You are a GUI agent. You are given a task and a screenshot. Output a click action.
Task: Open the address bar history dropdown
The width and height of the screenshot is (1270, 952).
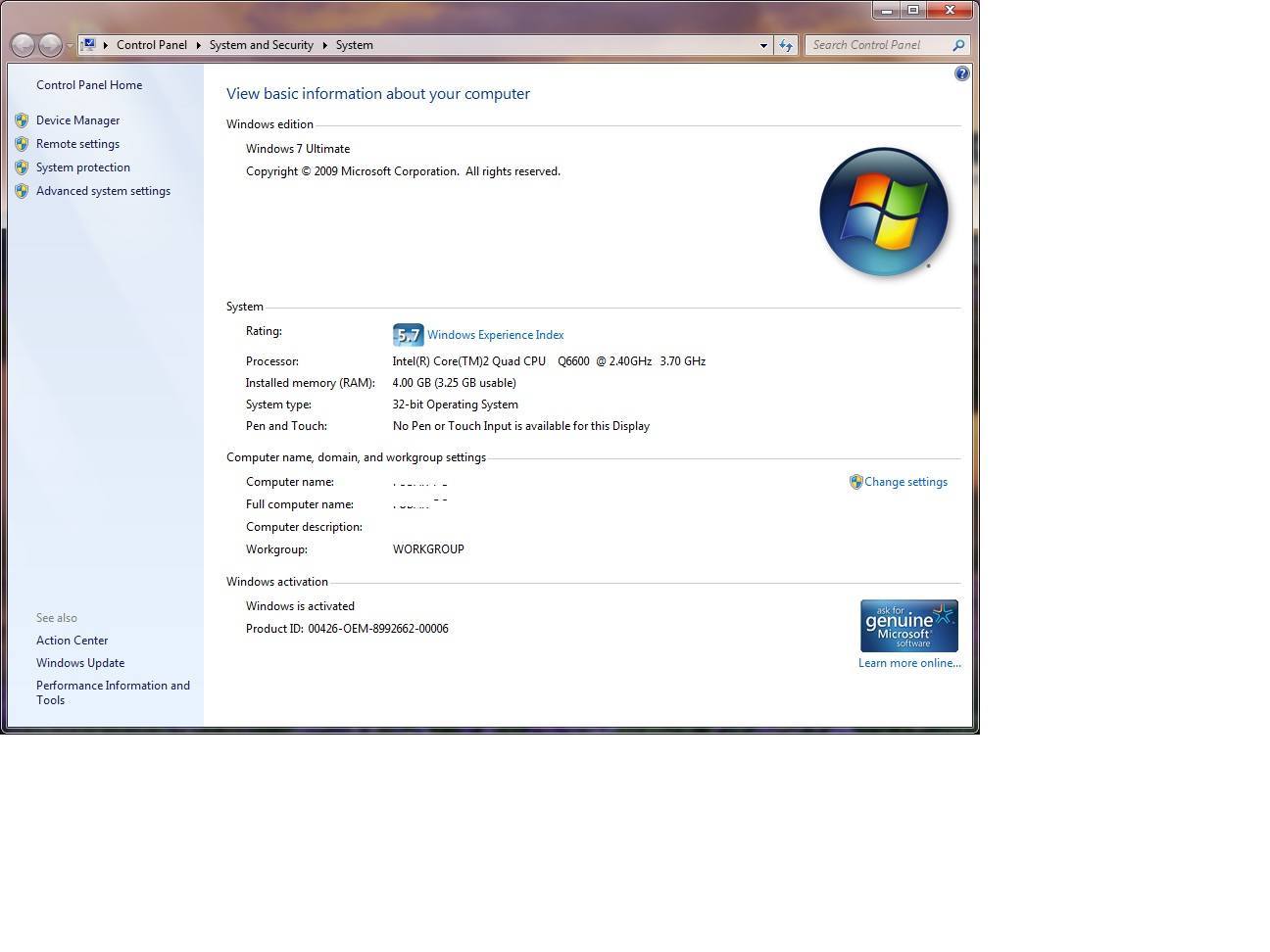point(763,45)
